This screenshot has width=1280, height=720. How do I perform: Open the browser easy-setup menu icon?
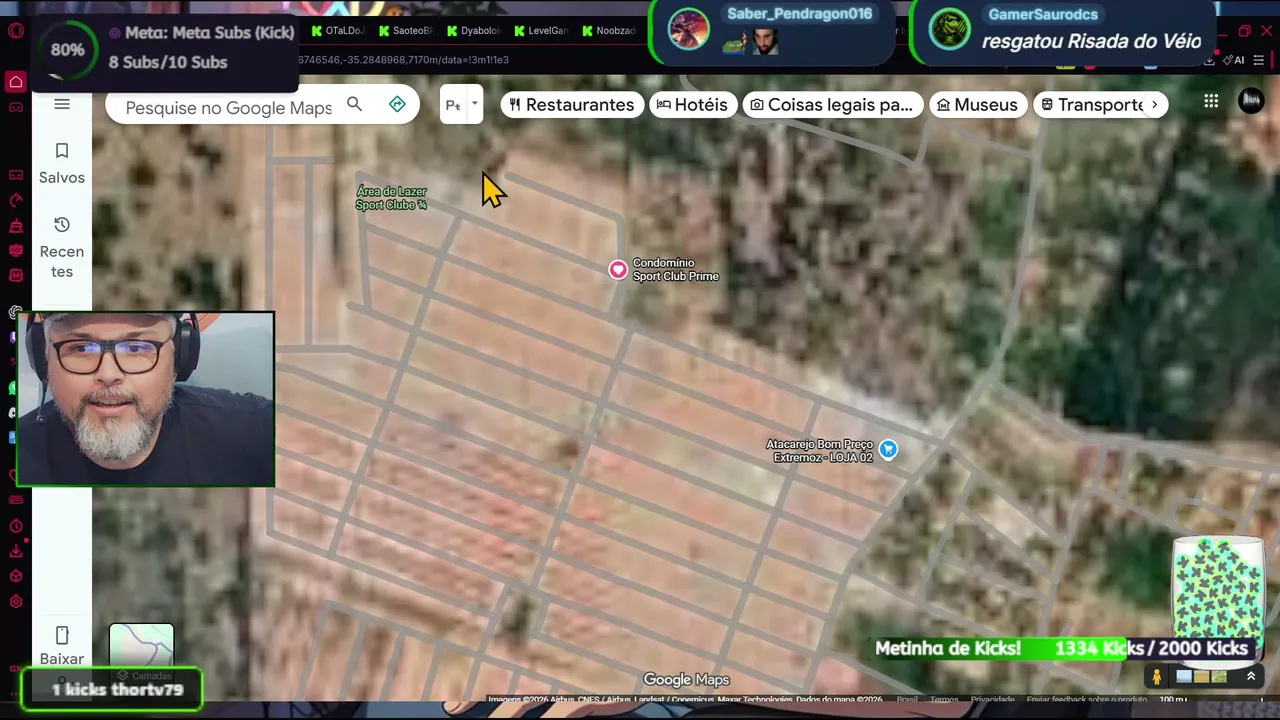pyautogui.click(x=1259, y=60)
